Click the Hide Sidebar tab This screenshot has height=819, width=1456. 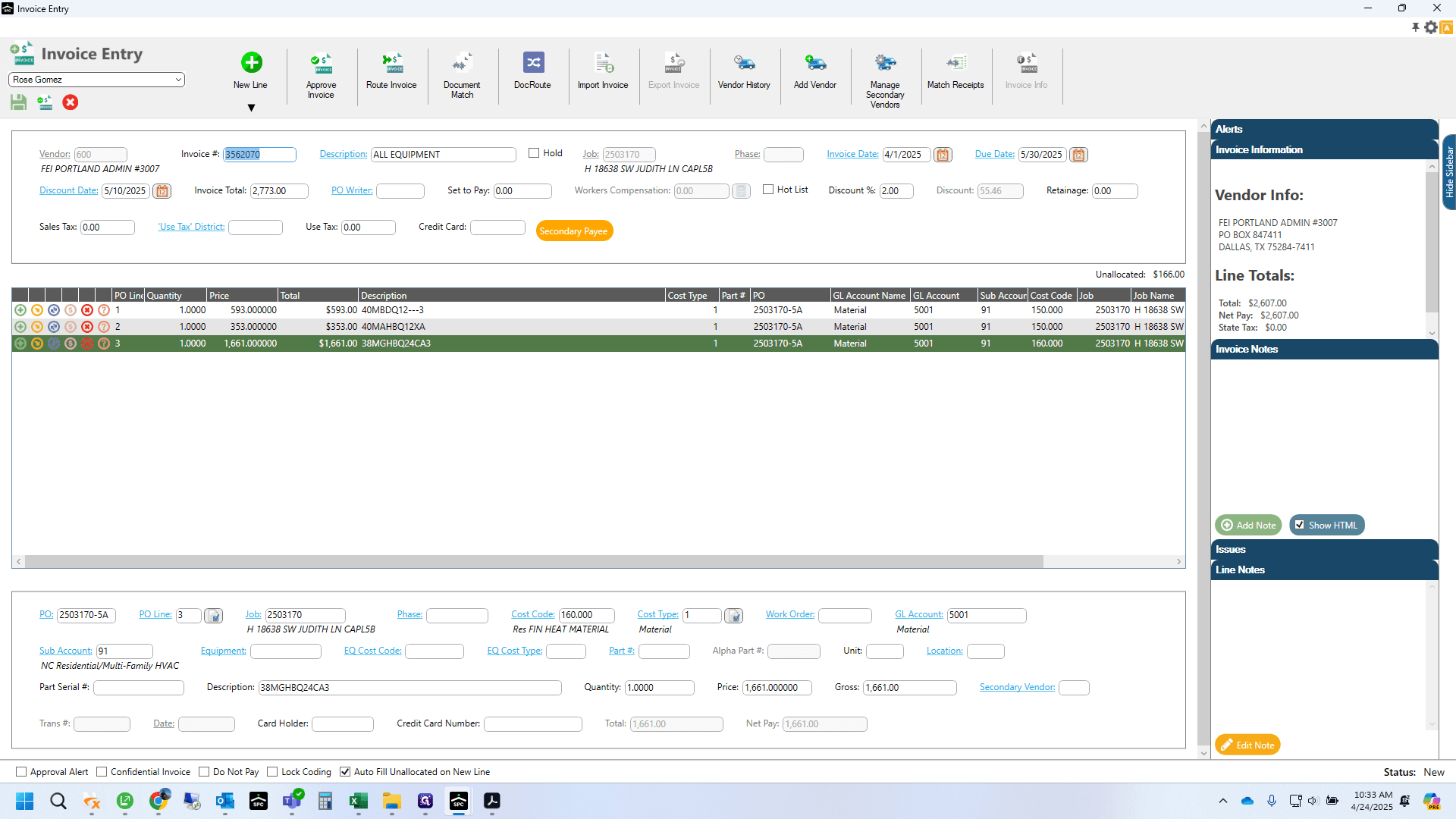tap(1449, 172)
